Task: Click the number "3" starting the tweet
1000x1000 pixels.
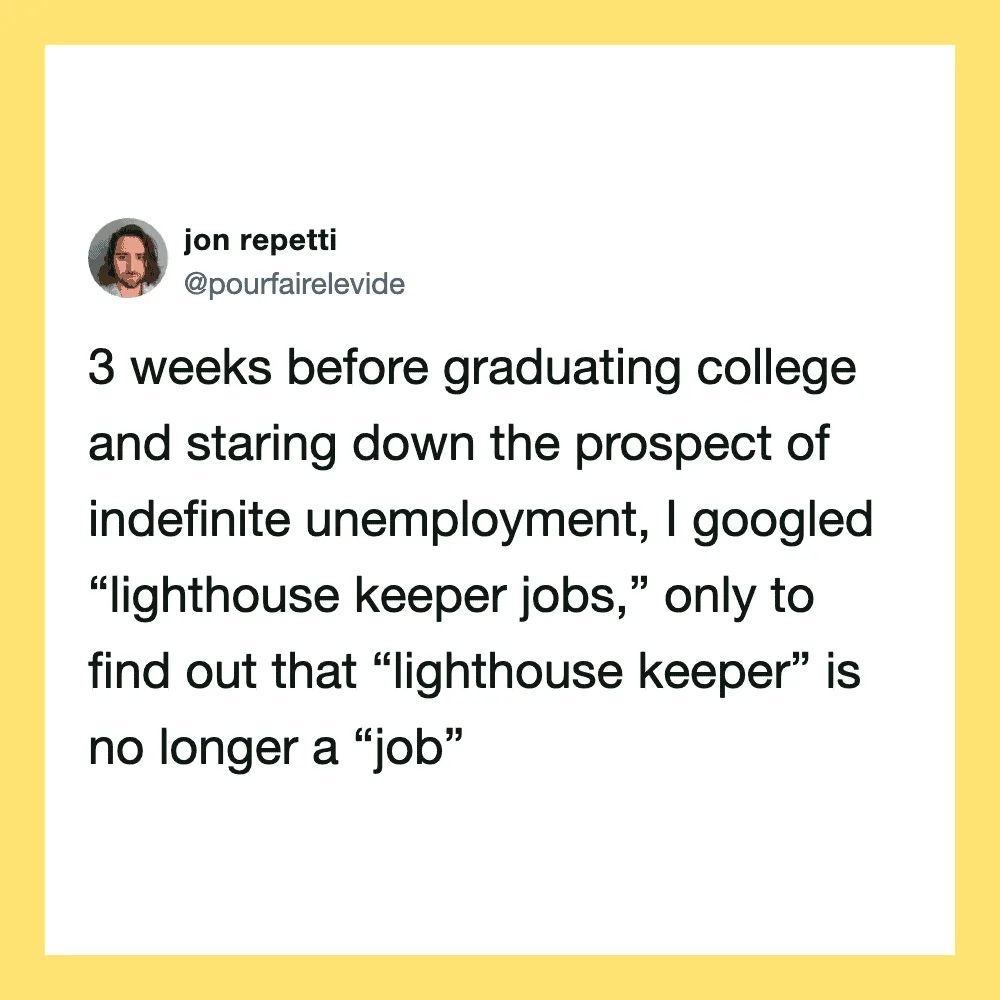Action: point(101,367)
